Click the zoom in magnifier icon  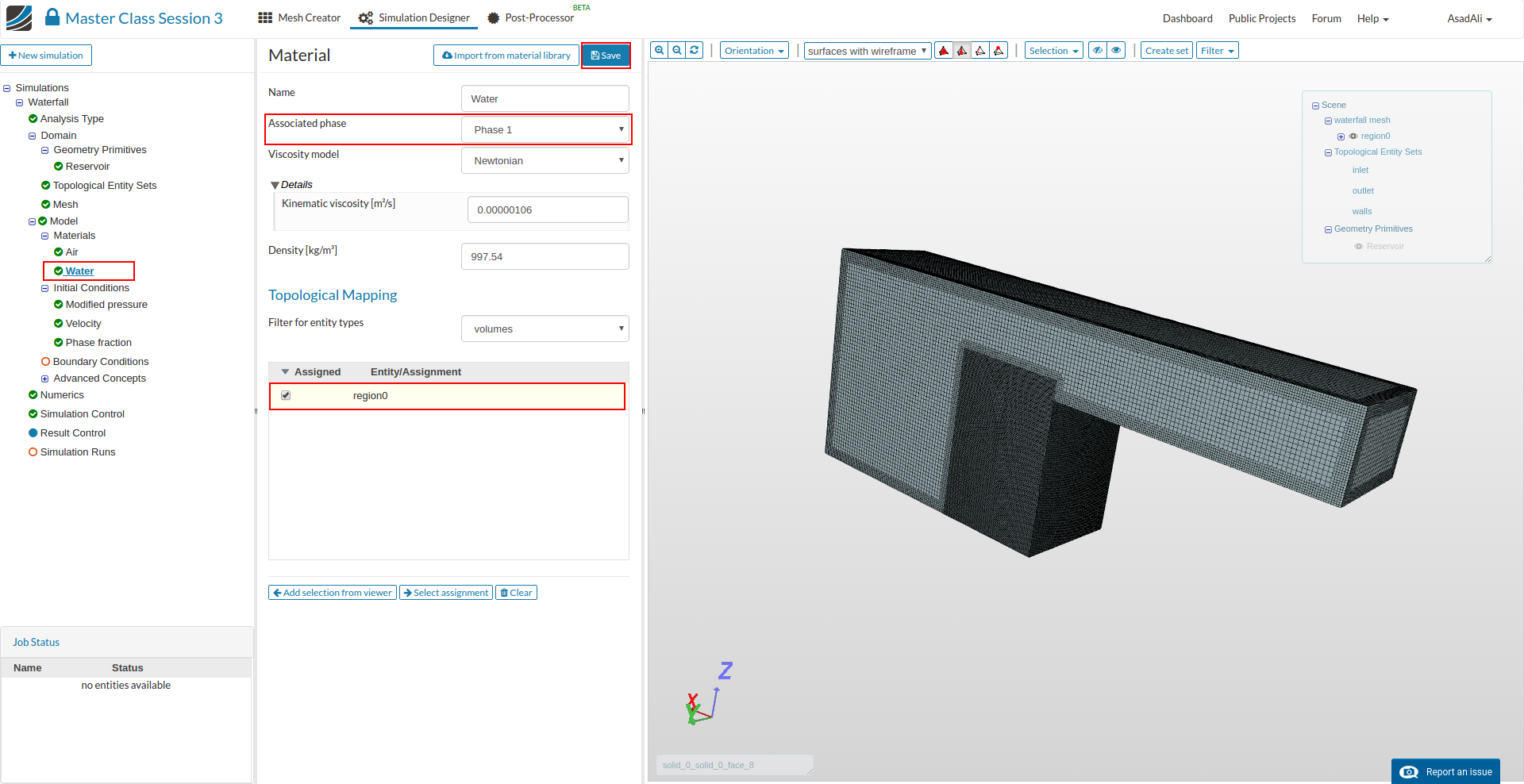659,50
